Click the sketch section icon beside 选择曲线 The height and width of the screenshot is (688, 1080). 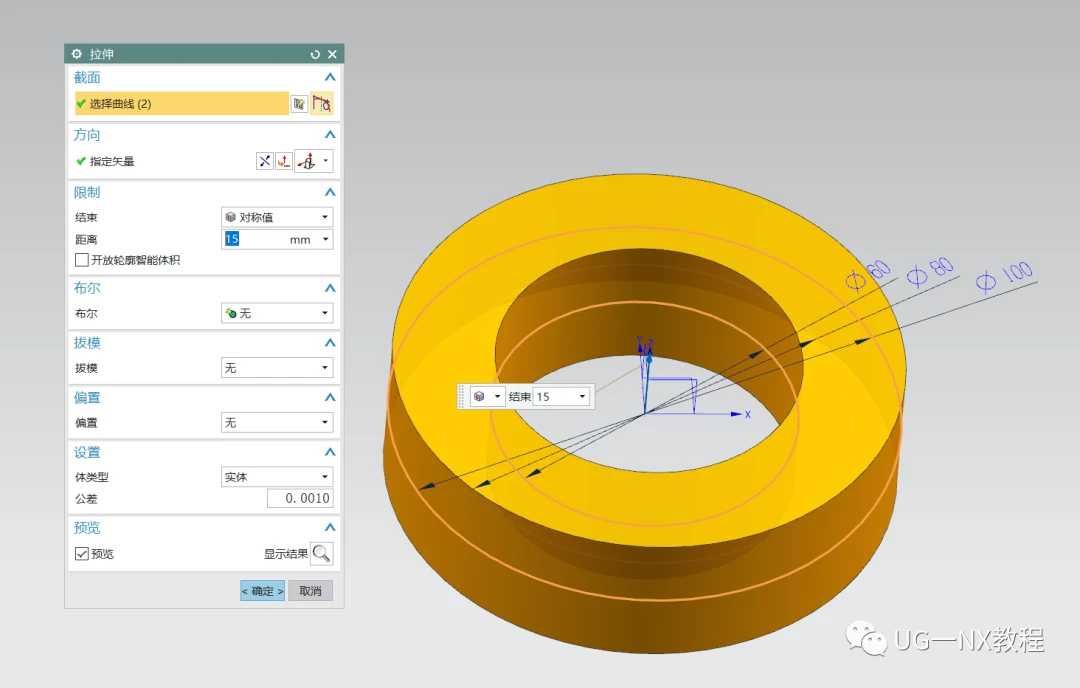click(299, 104)
